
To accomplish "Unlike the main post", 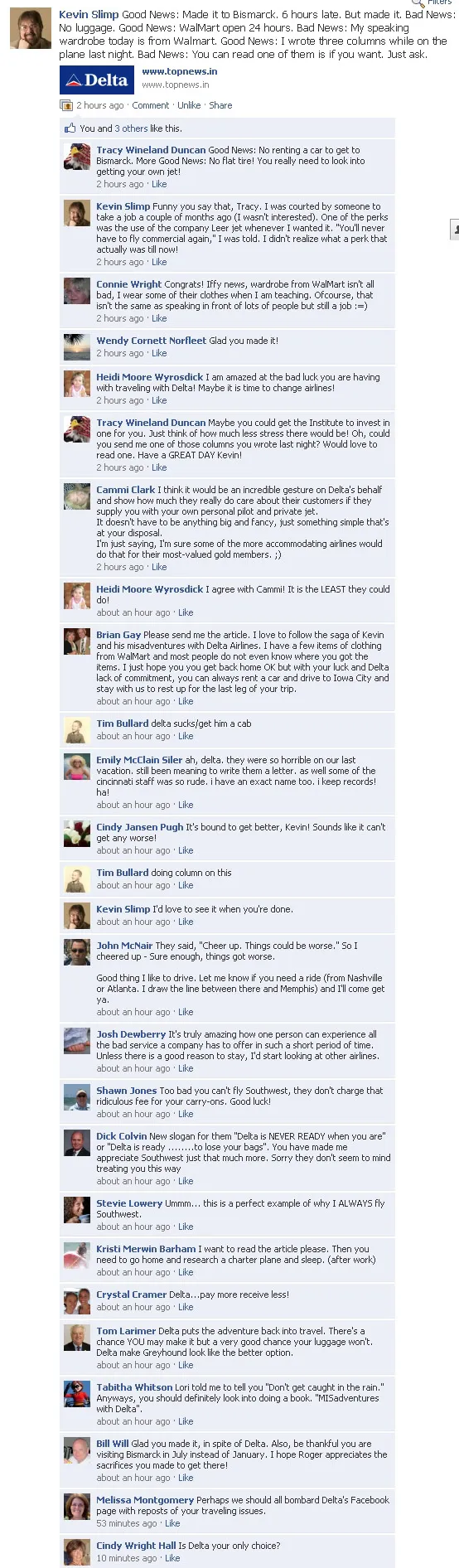I will [189, 105].
